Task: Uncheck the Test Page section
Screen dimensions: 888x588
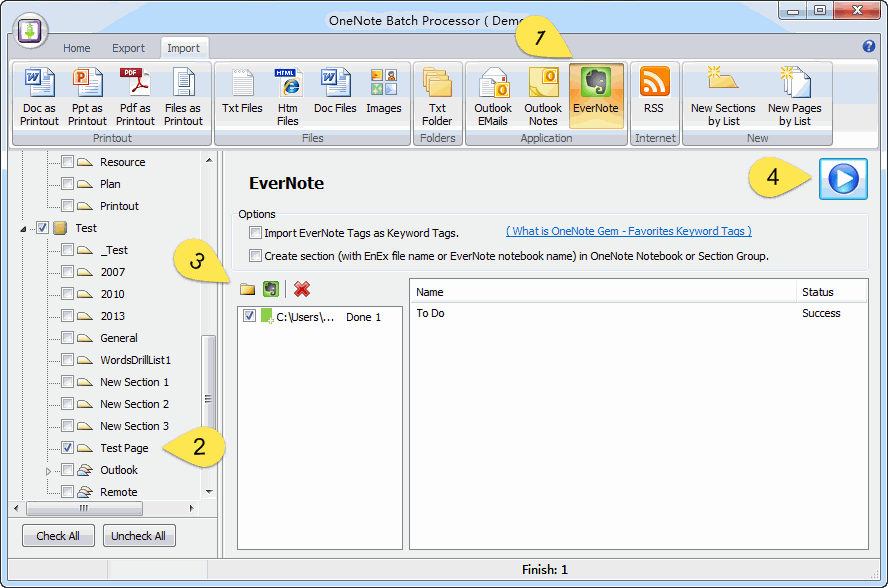Action: coord(66,448)
